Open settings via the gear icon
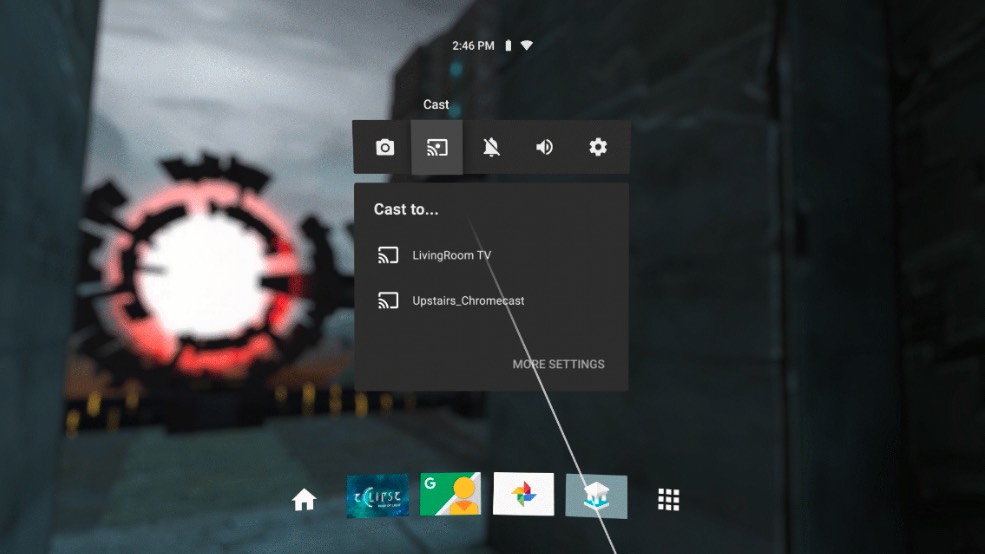The image size is (985, 554). click(597, 147)
